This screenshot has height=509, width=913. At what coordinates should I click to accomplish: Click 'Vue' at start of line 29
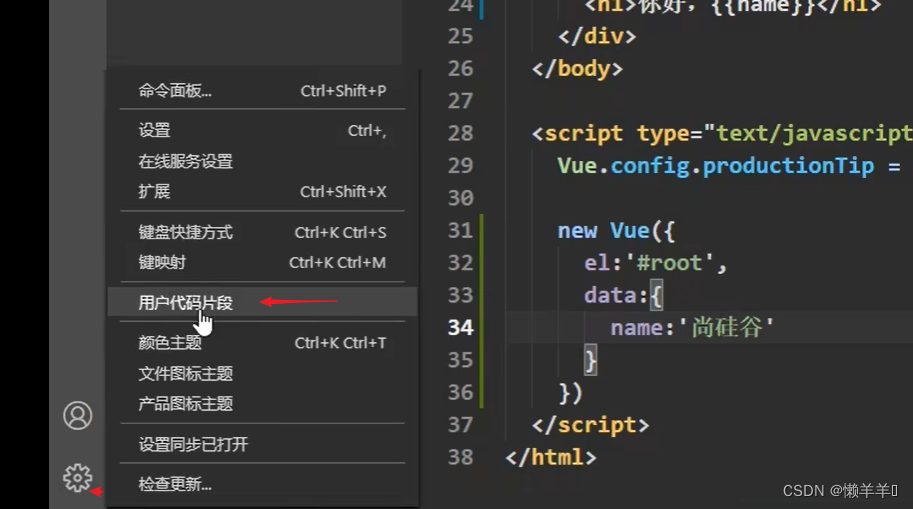pyautogui.click(x=577, y=166)
